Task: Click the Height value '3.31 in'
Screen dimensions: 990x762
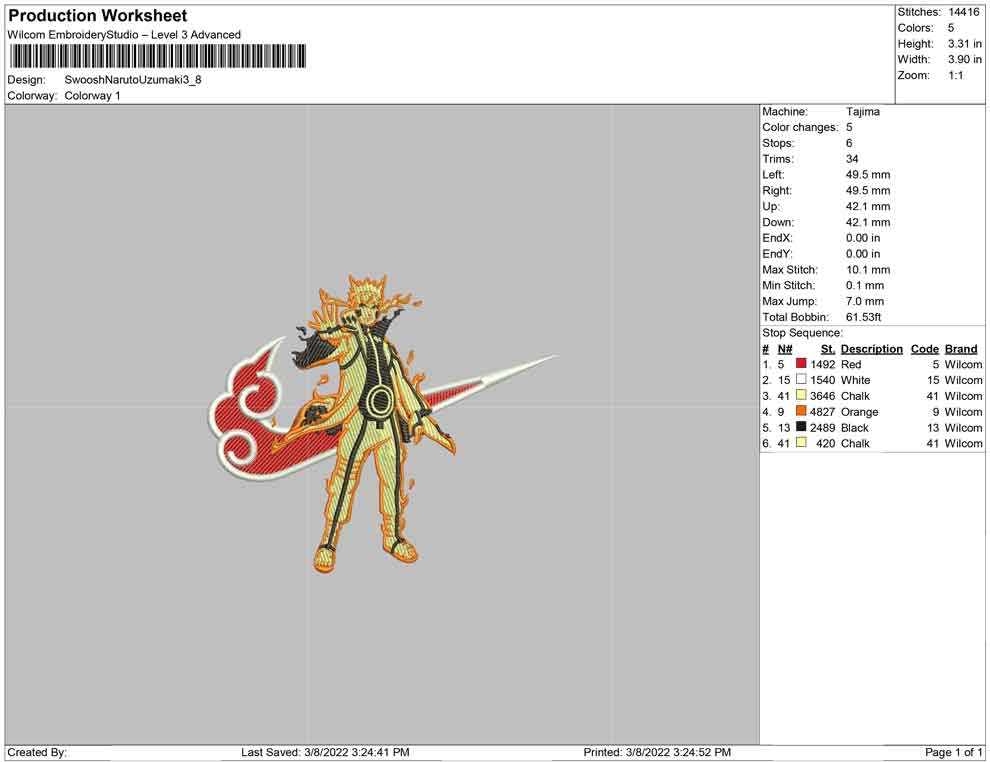Action: tap(964, 44)
